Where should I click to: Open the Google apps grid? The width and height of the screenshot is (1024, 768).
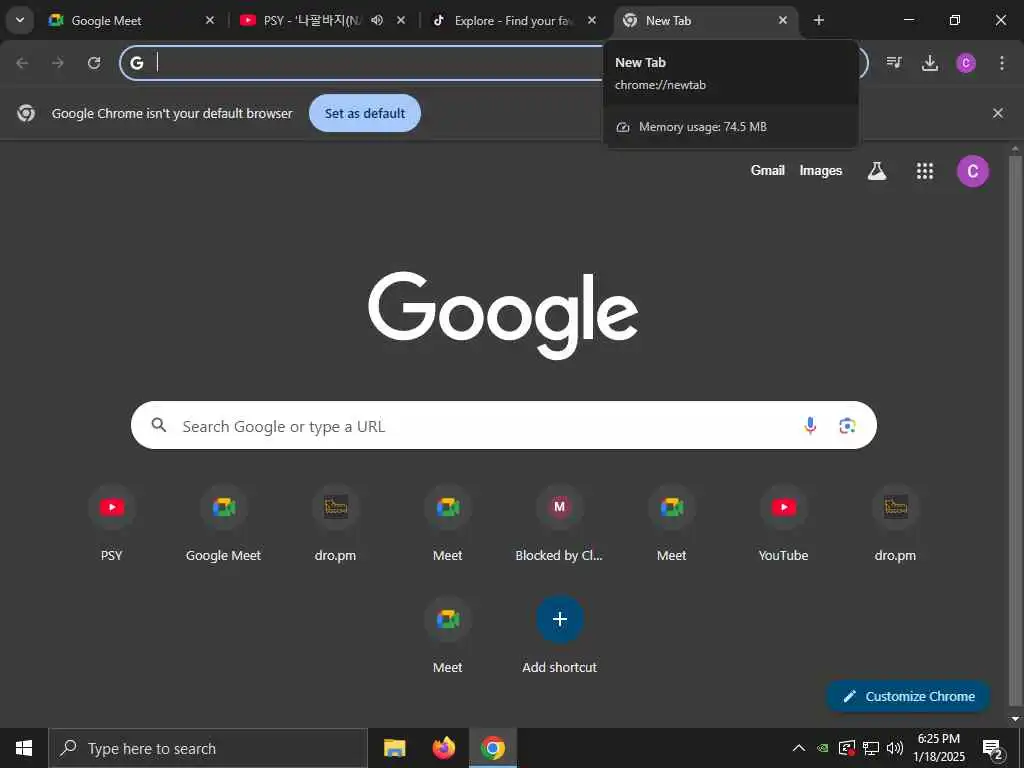(925, 171)
